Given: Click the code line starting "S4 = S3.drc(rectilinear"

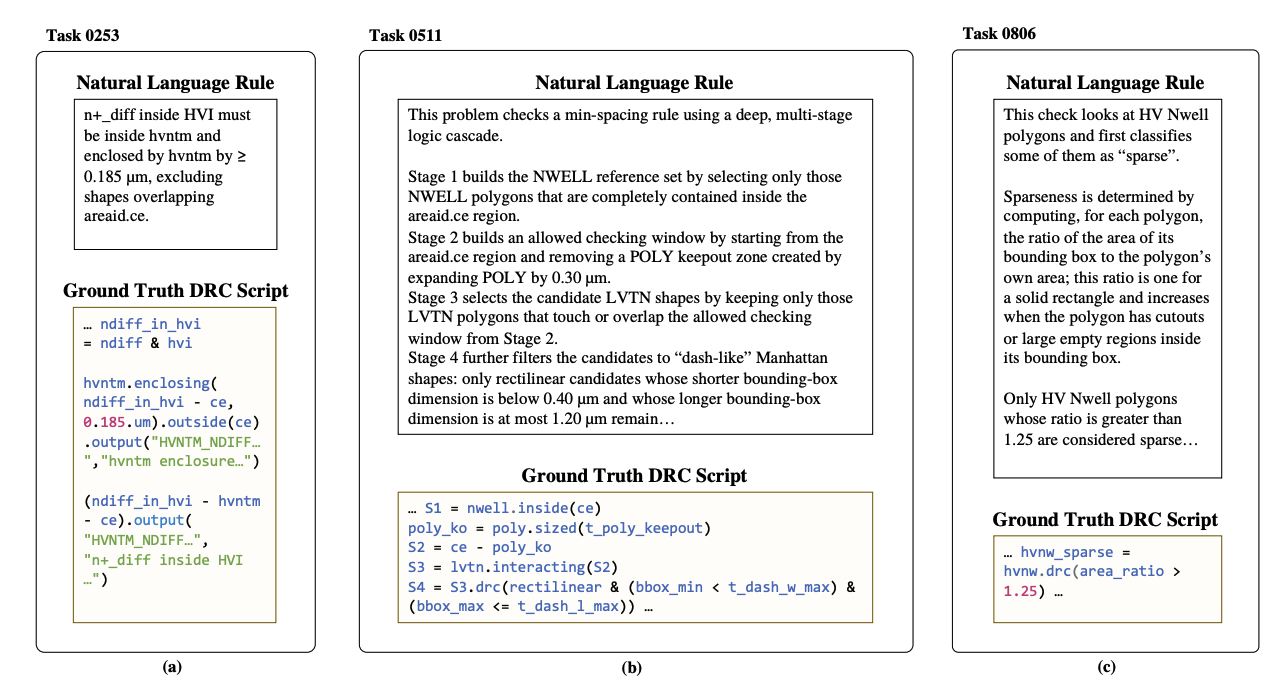Looking at the screenshot, I should pyautogui.click(x=632, y=587).
